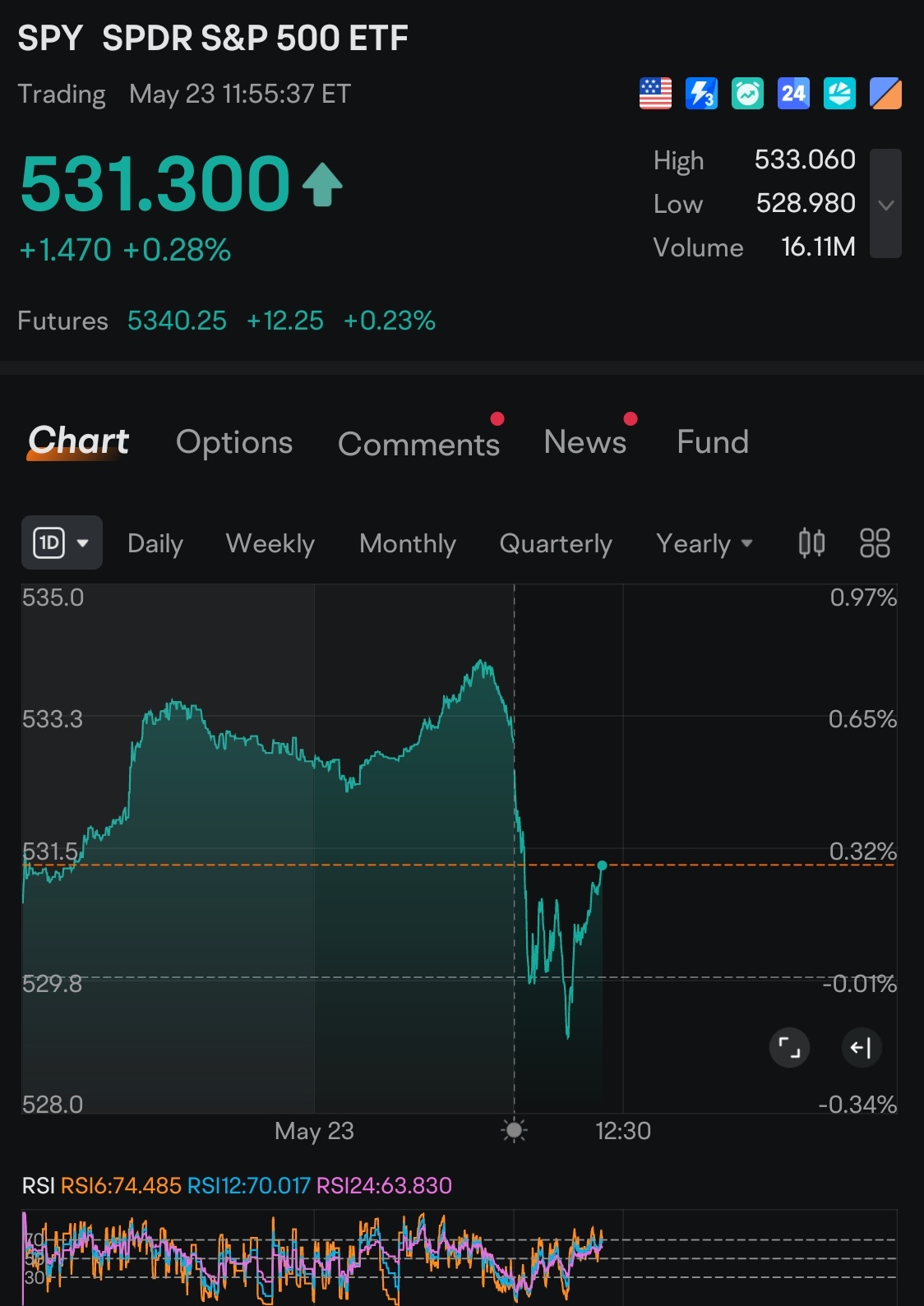924x1306 pixels.
Task: Open the Yearly period dropdown
Action: pyautogui.click(x=705, y=543)
